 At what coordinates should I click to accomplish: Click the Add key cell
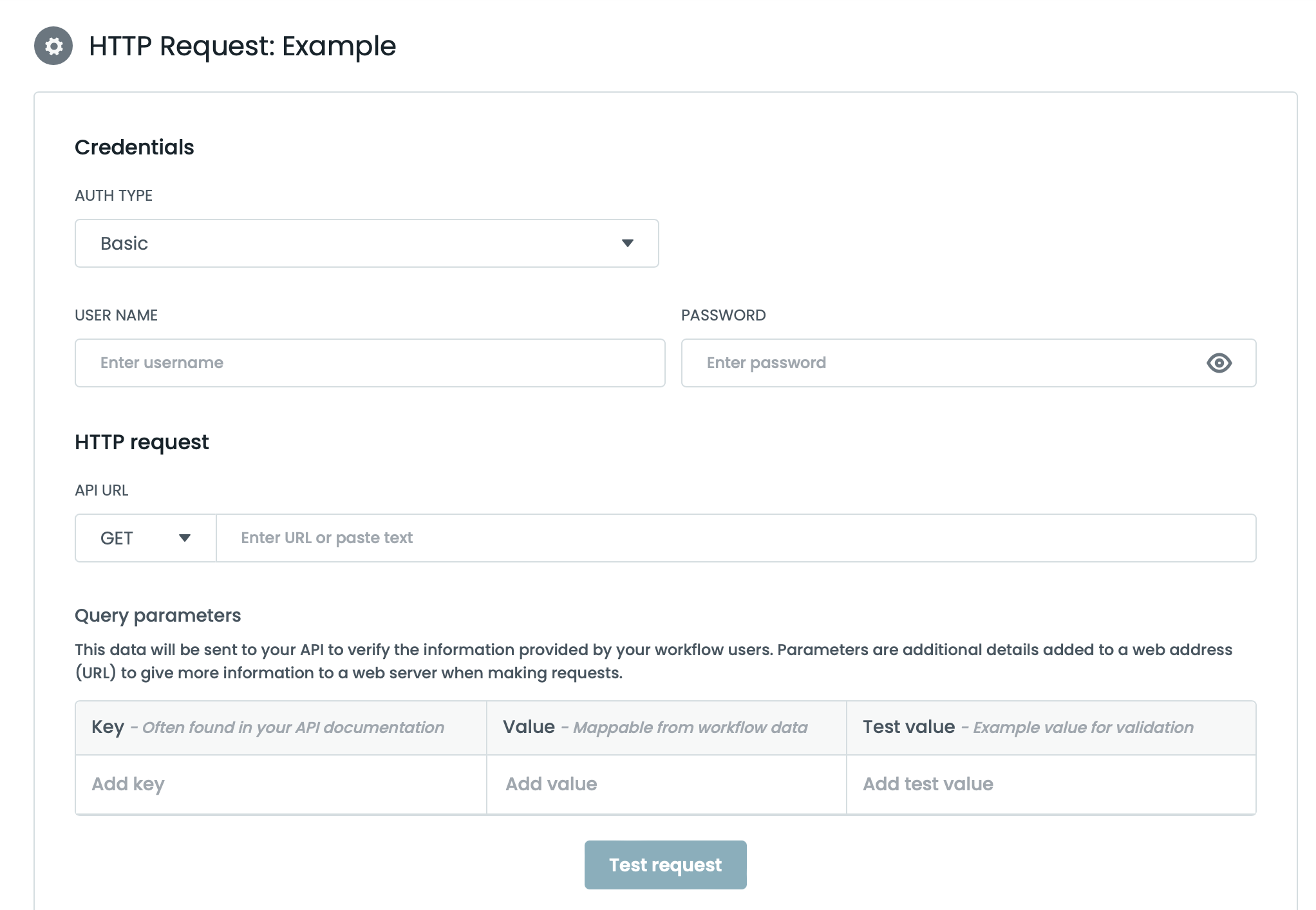281,784
